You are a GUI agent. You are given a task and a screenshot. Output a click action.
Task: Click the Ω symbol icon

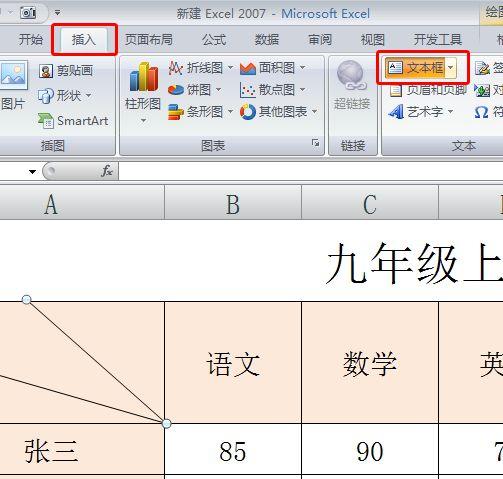[x=481, y=112]
